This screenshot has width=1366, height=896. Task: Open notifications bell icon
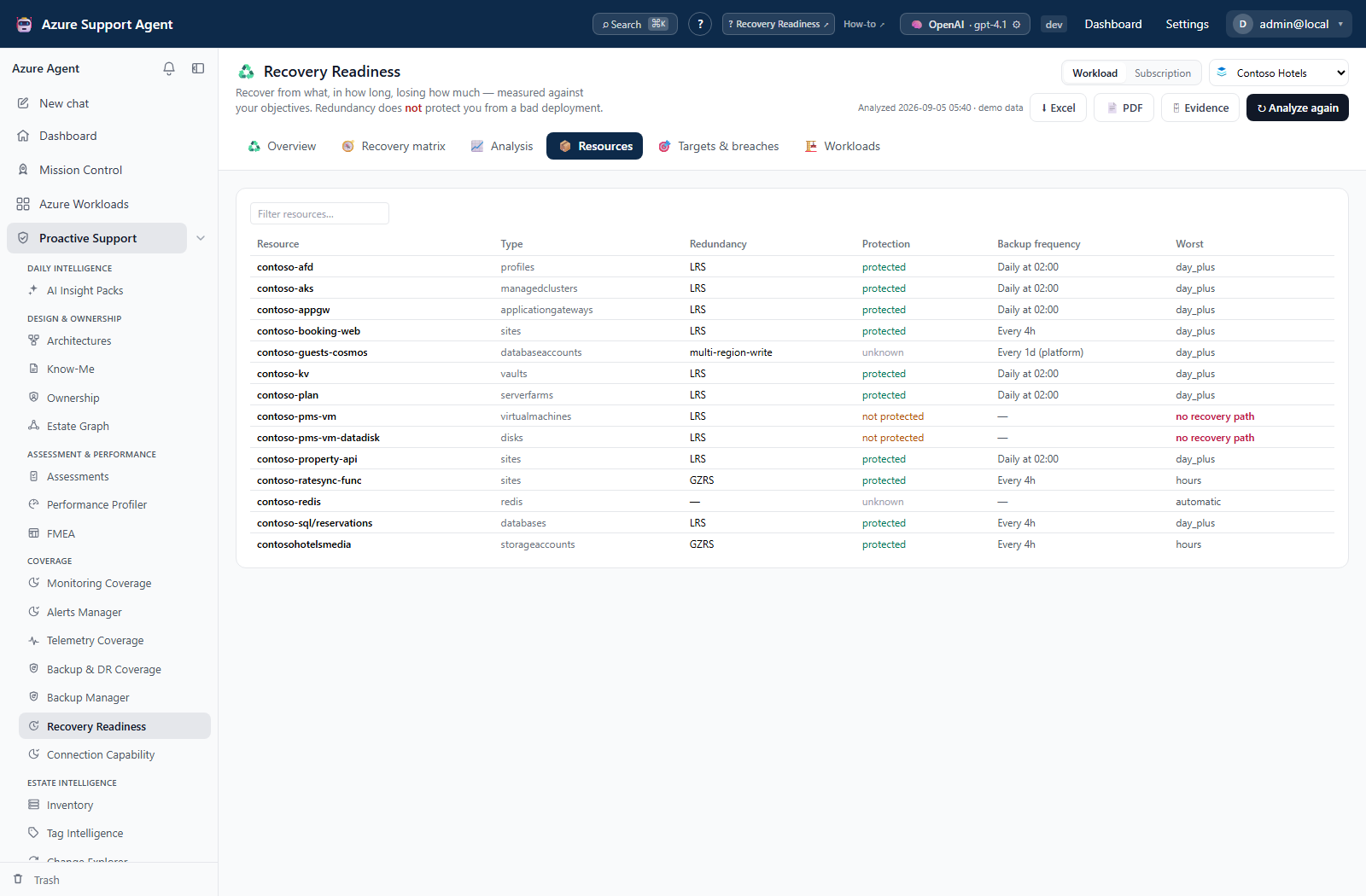[169, 68]
